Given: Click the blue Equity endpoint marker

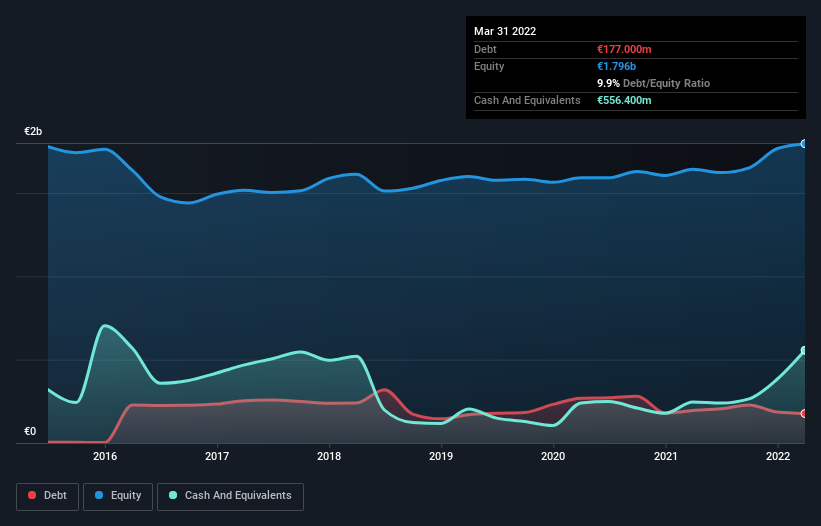Looking at the screenshot, I should point(803,144).
